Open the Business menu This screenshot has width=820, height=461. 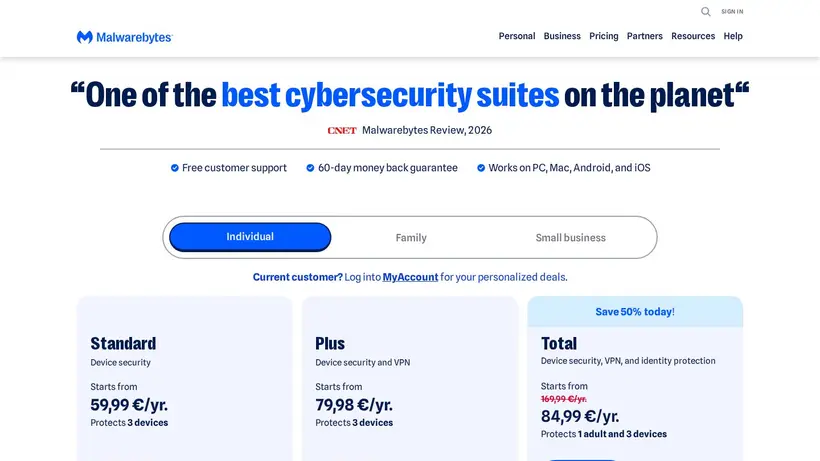click(x=562, y=36)
